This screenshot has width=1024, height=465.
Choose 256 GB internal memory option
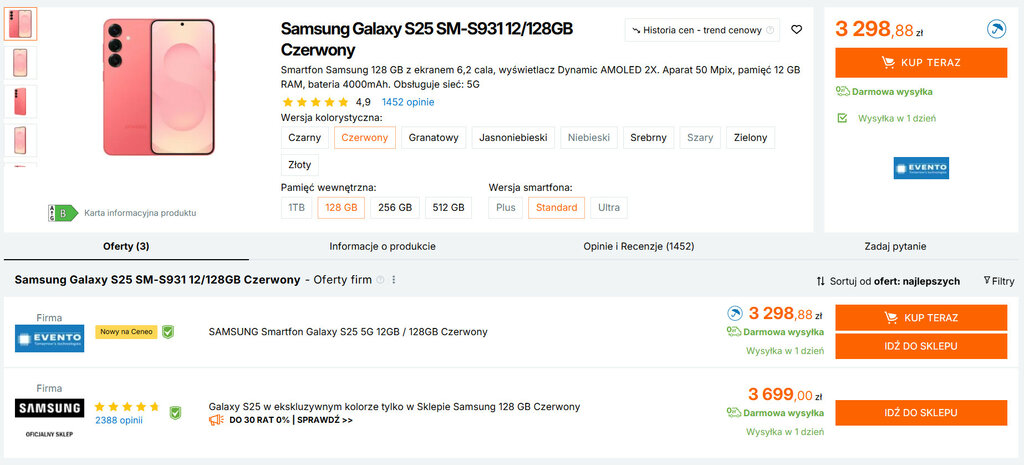[x=394, y=208]
